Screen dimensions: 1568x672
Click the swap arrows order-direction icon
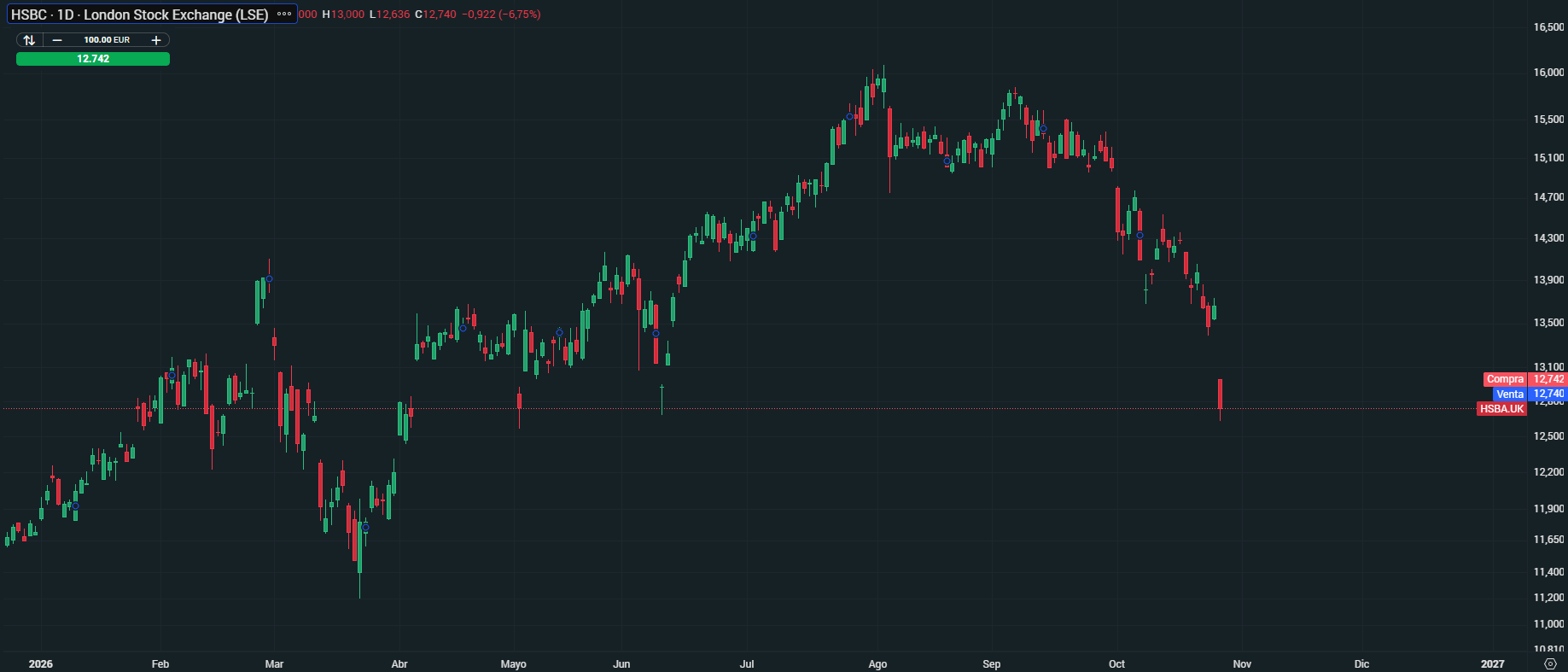(x=29, y=40)
